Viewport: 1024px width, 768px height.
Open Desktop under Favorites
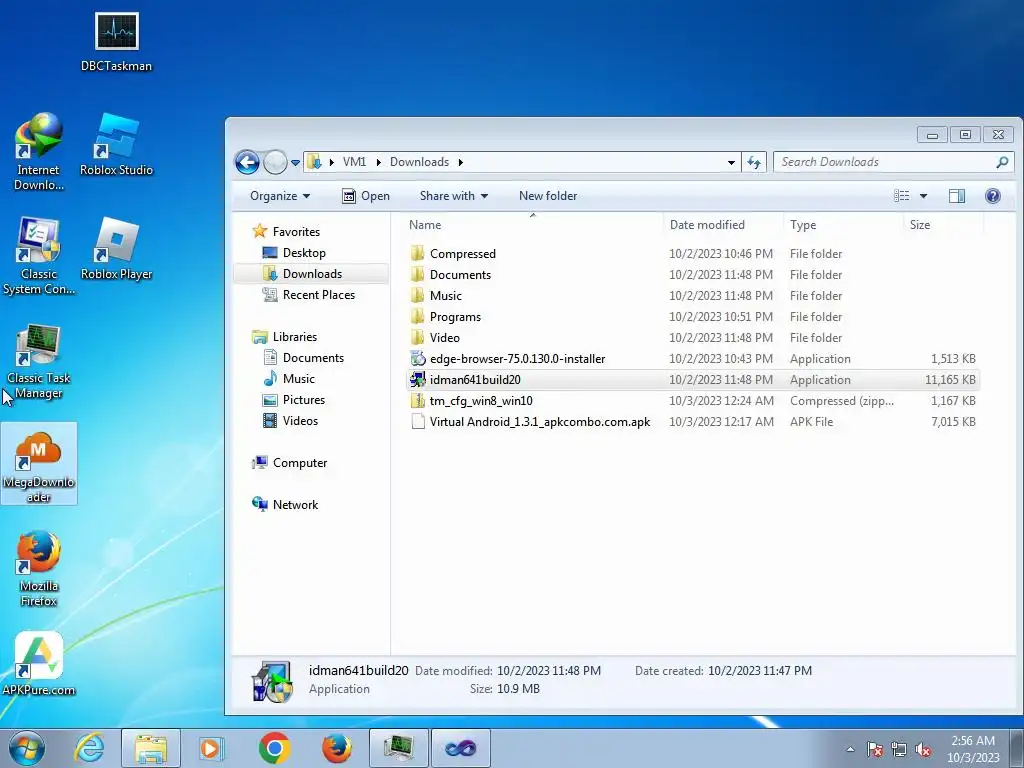[304, 253]
